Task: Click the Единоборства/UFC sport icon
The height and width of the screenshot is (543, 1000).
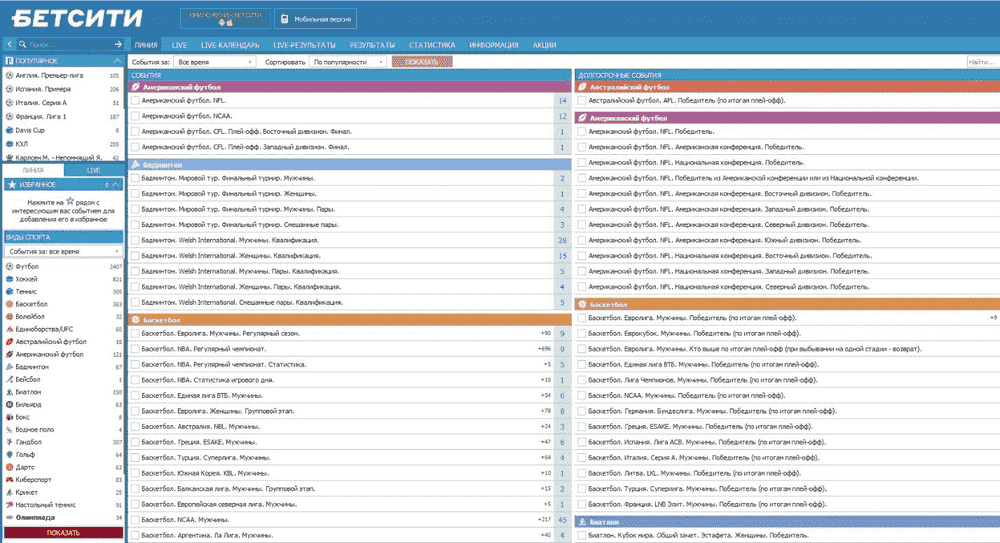Action: (10, 329)
